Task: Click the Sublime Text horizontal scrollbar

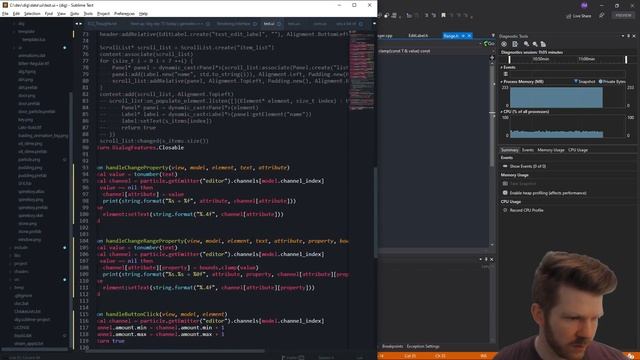Action: pos(176,350)
